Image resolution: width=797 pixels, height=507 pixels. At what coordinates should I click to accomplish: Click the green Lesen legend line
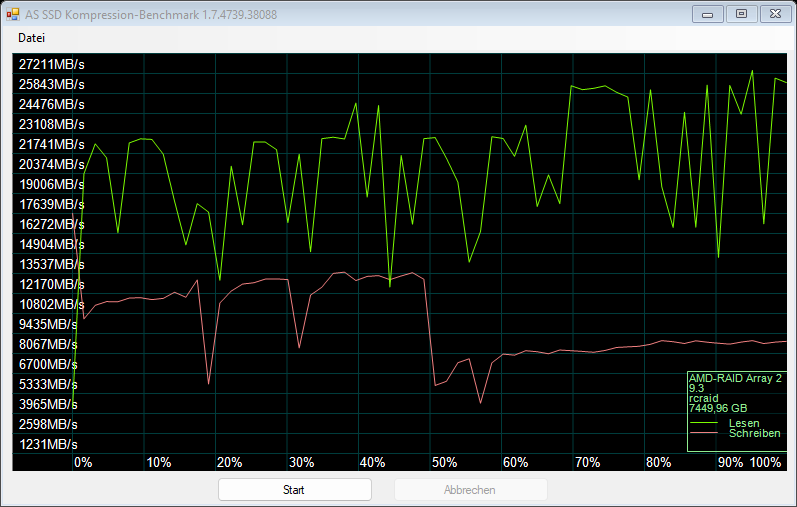pyautogui.click(x=704, y=424)
